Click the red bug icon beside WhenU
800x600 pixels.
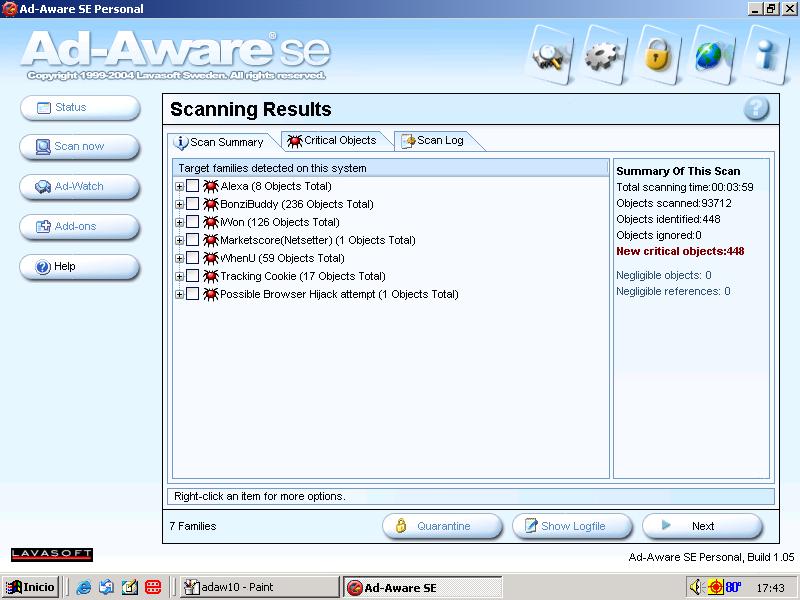coord(211,258)
